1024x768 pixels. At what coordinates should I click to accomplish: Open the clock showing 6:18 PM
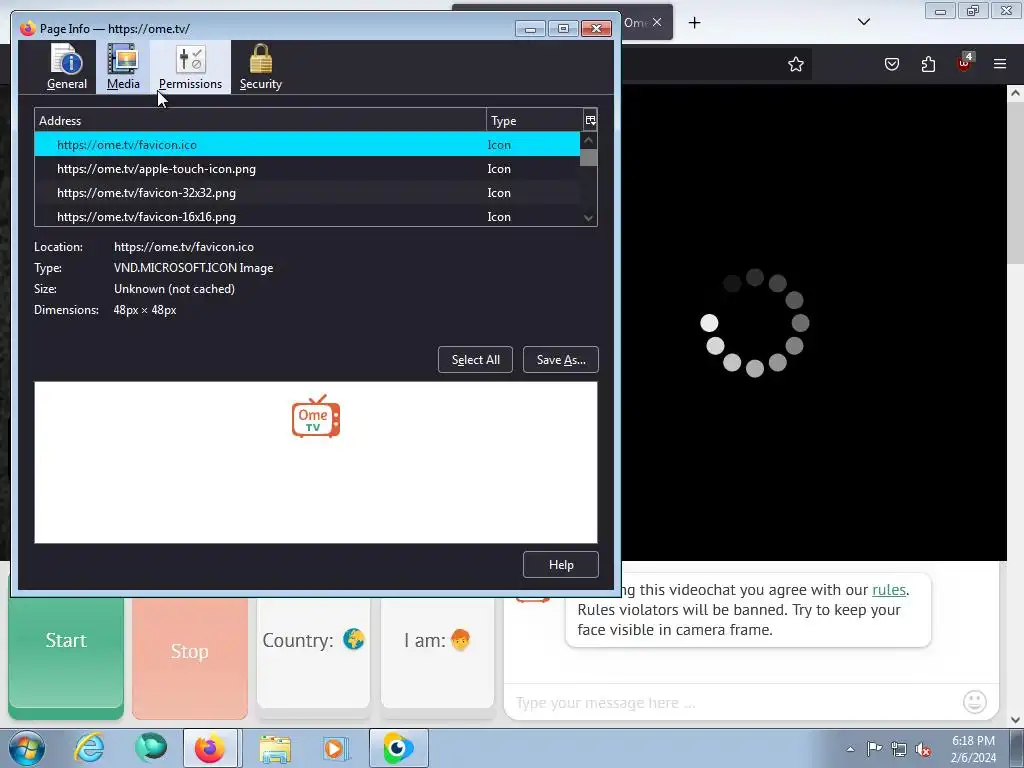[x=973, y=749]
